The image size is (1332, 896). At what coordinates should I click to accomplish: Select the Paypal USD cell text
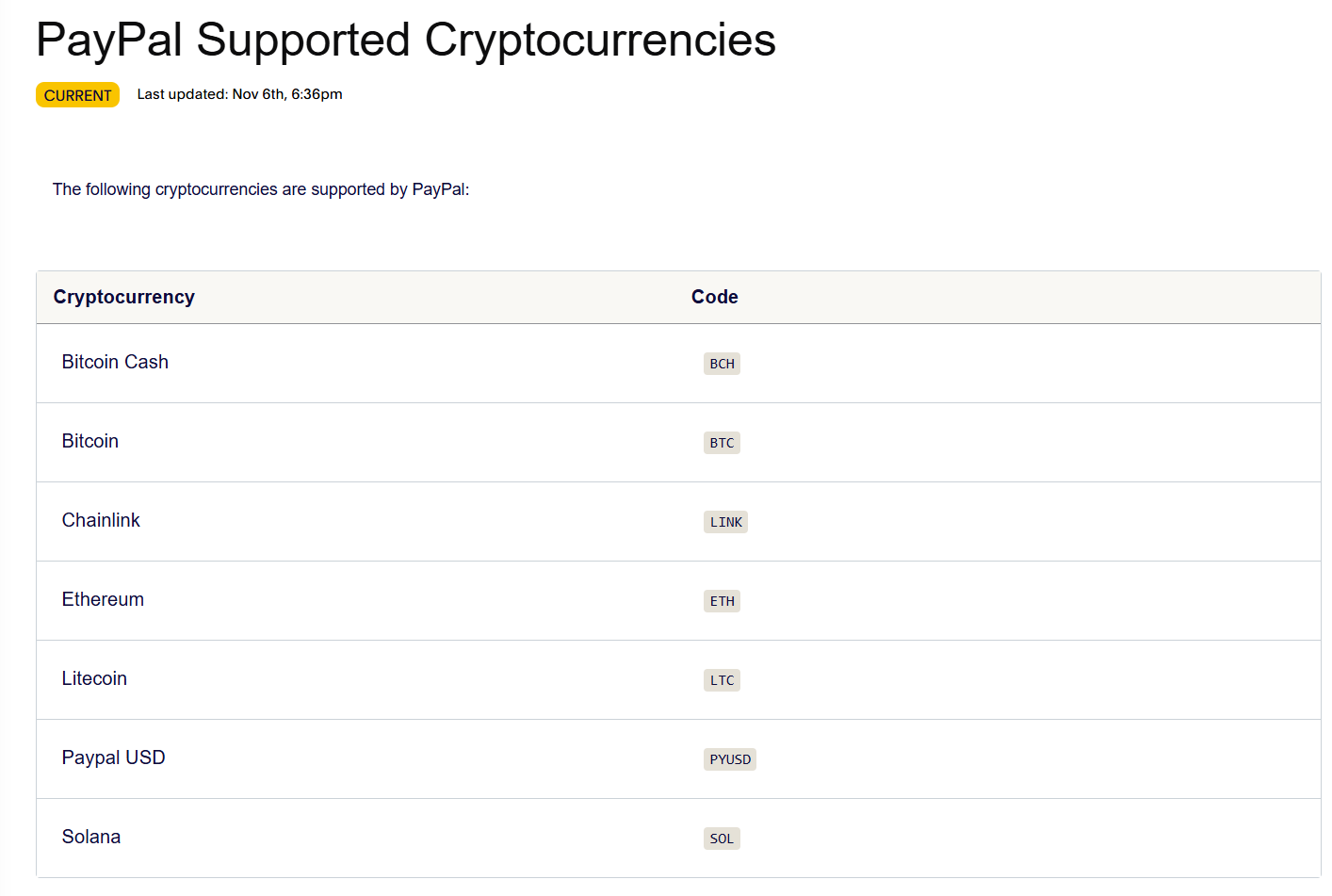(x=113, y=758)
